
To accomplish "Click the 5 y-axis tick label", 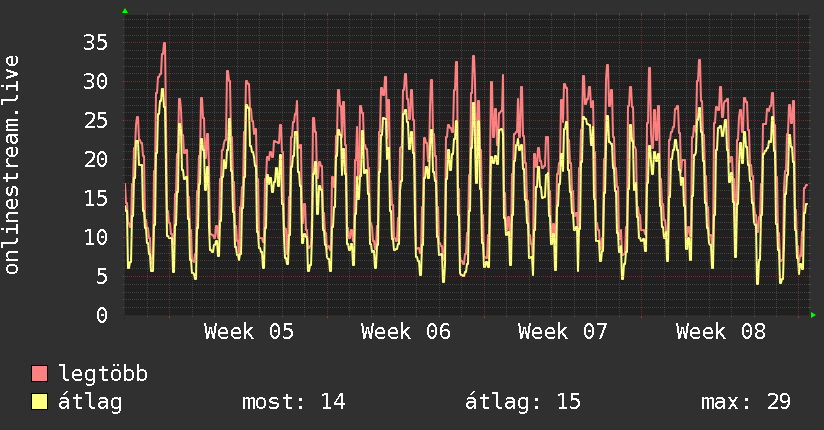I will (x=102, y=276).
